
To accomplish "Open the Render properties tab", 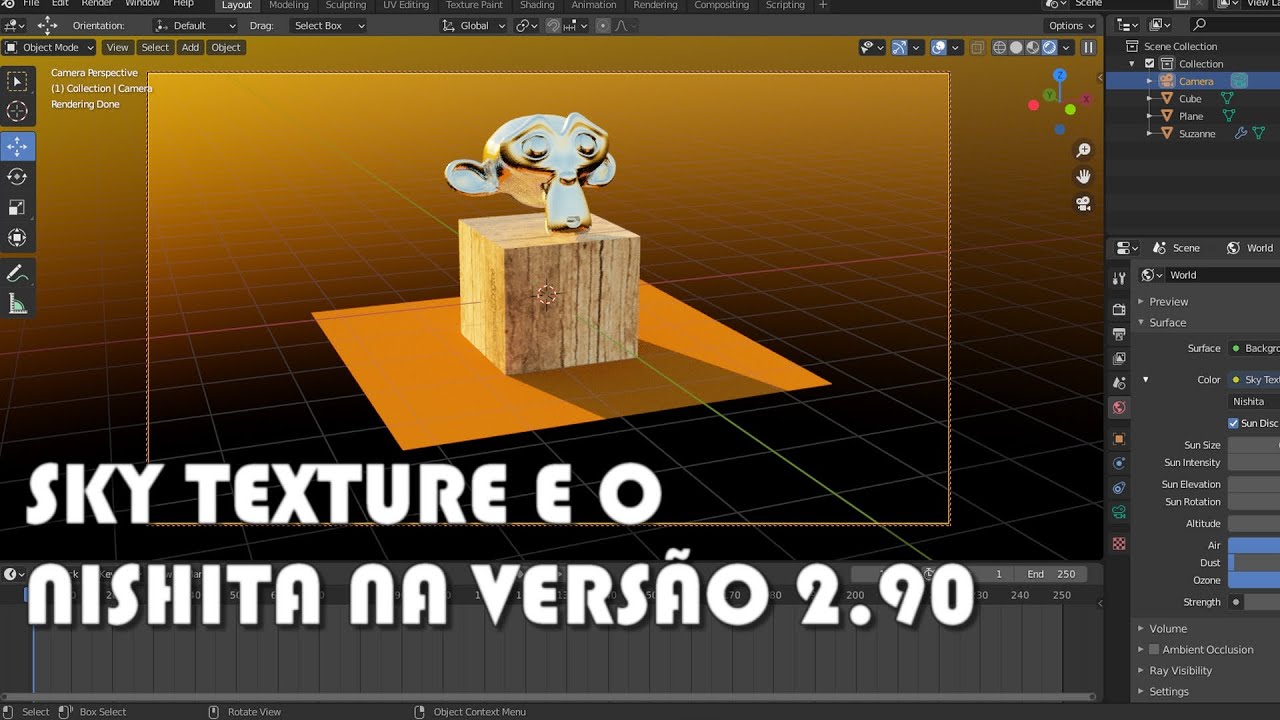I will (1119, 310).
